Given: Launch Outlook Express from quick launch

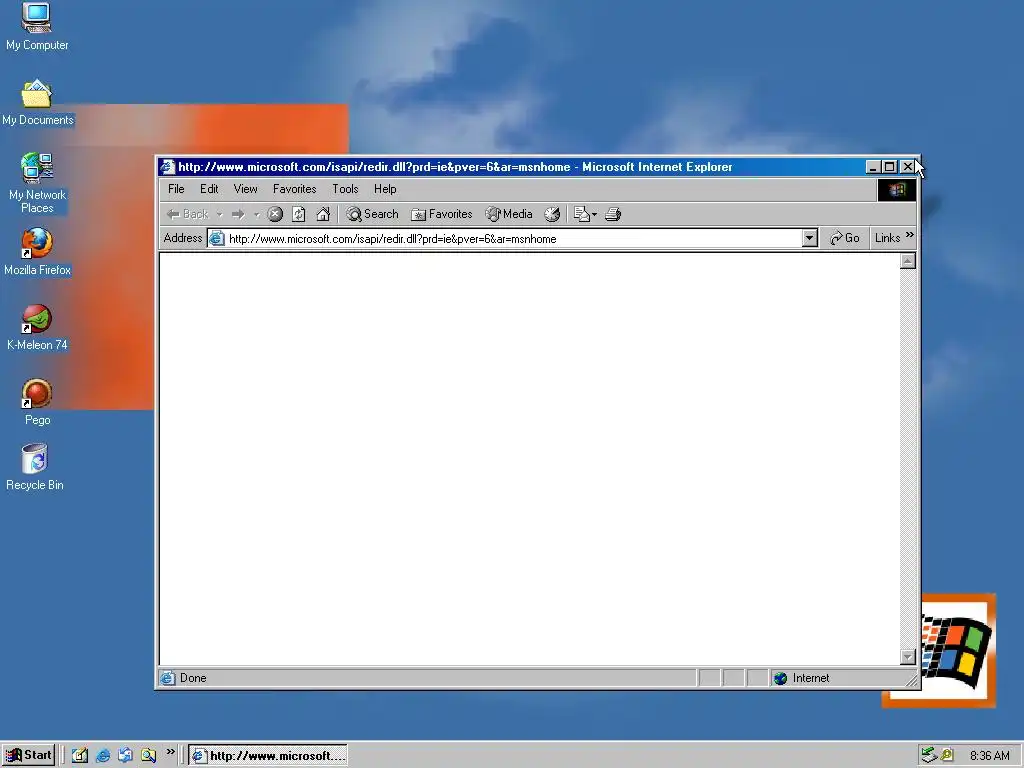Looking at the screenshot, I should (x=125, y=756).
